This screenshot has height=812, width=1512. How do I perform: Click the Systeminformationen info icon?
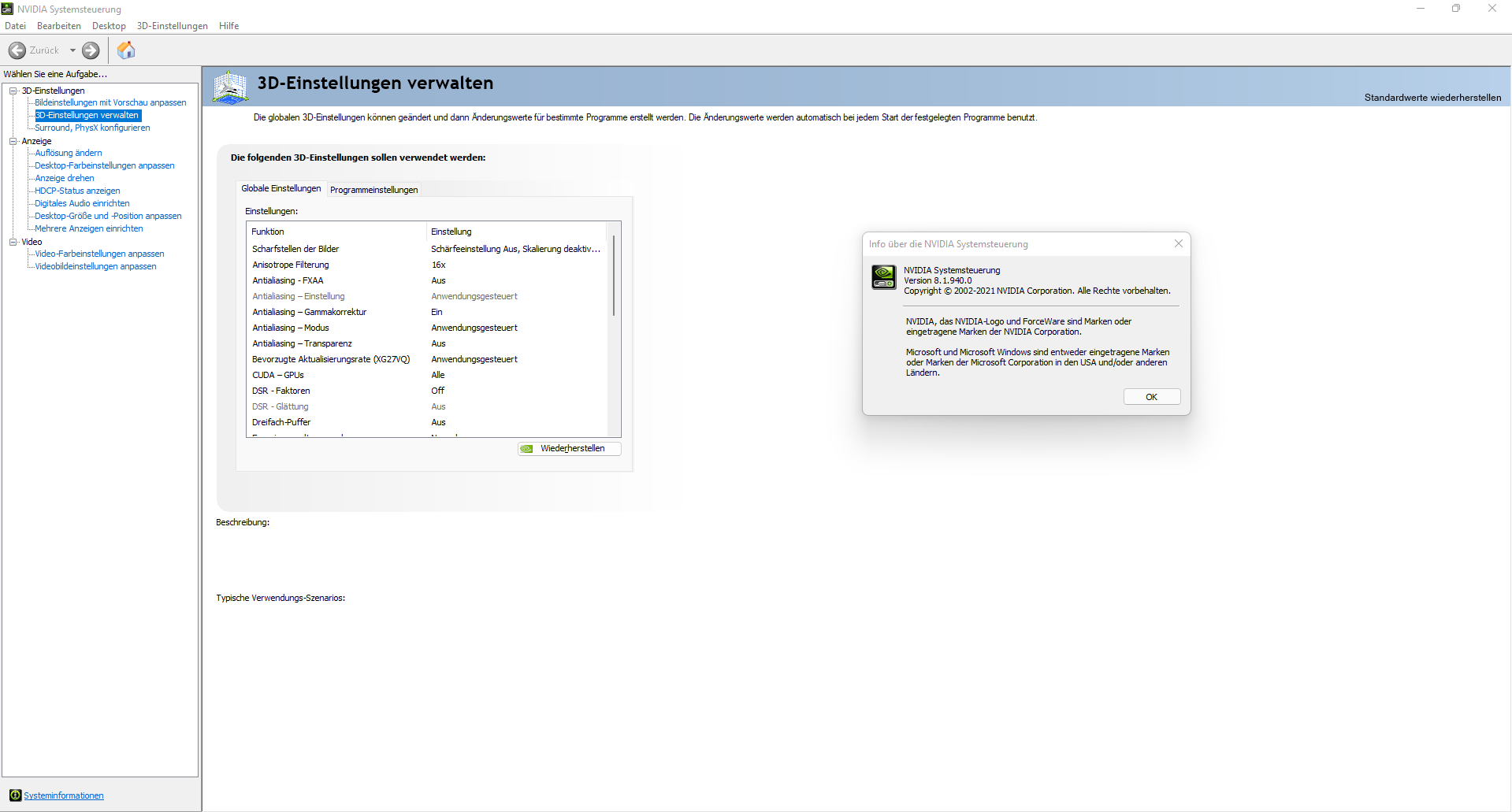pyautogui.click(x=16, y=795)
